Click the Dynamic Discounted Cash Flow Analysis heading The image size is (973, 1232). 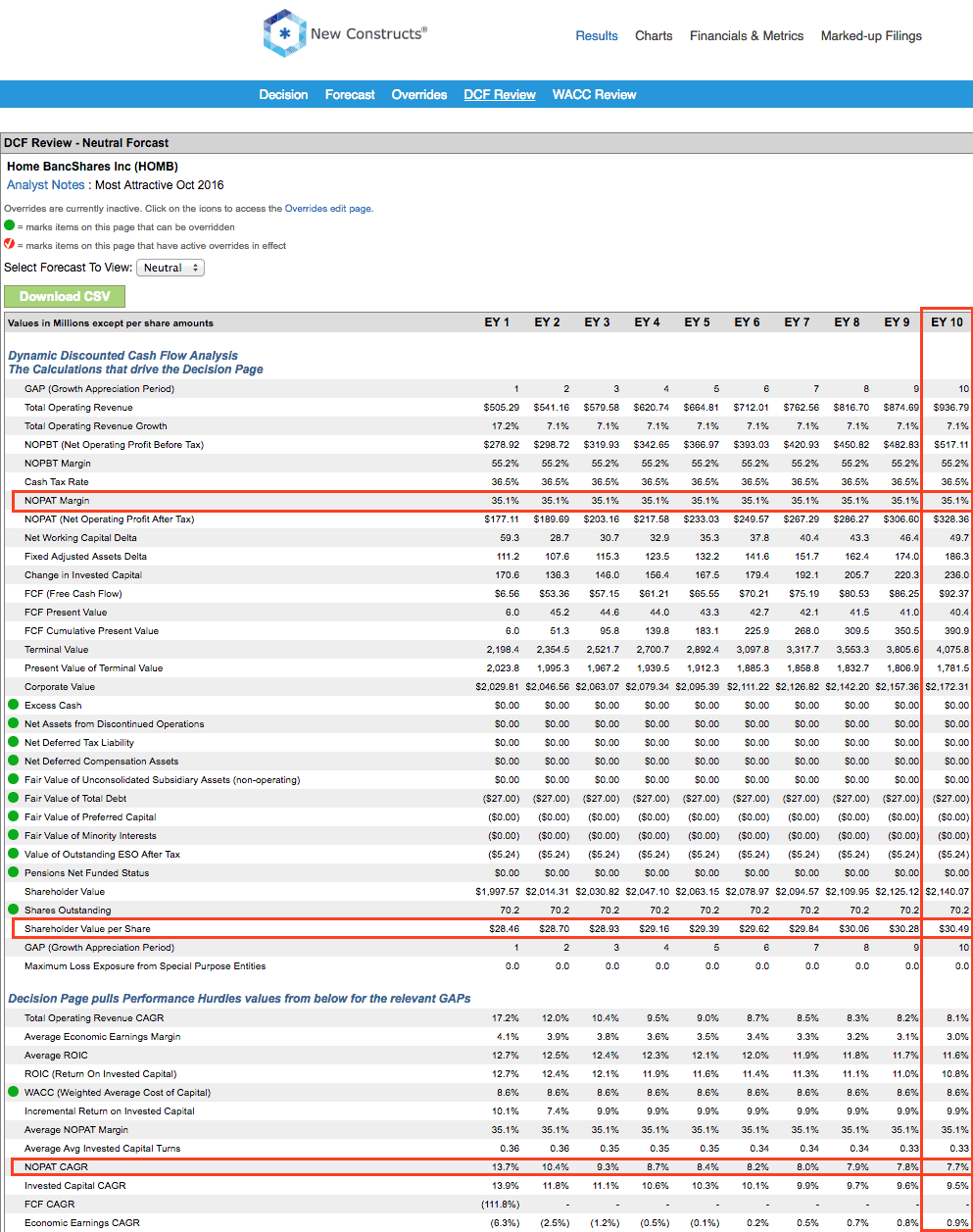point(122,356)
